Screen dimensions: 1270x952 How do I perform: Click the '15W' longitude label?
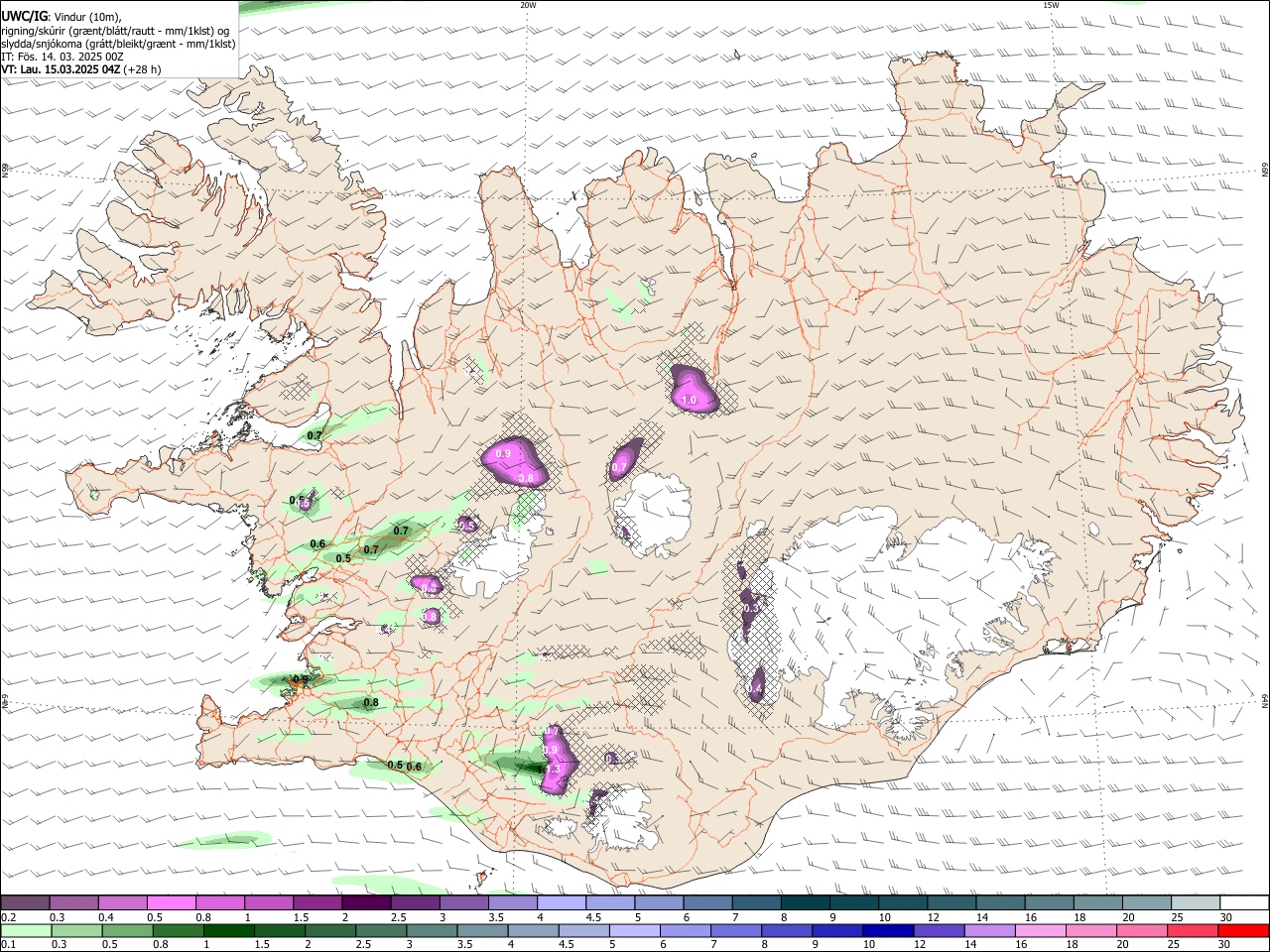(x=1051, y=5)
